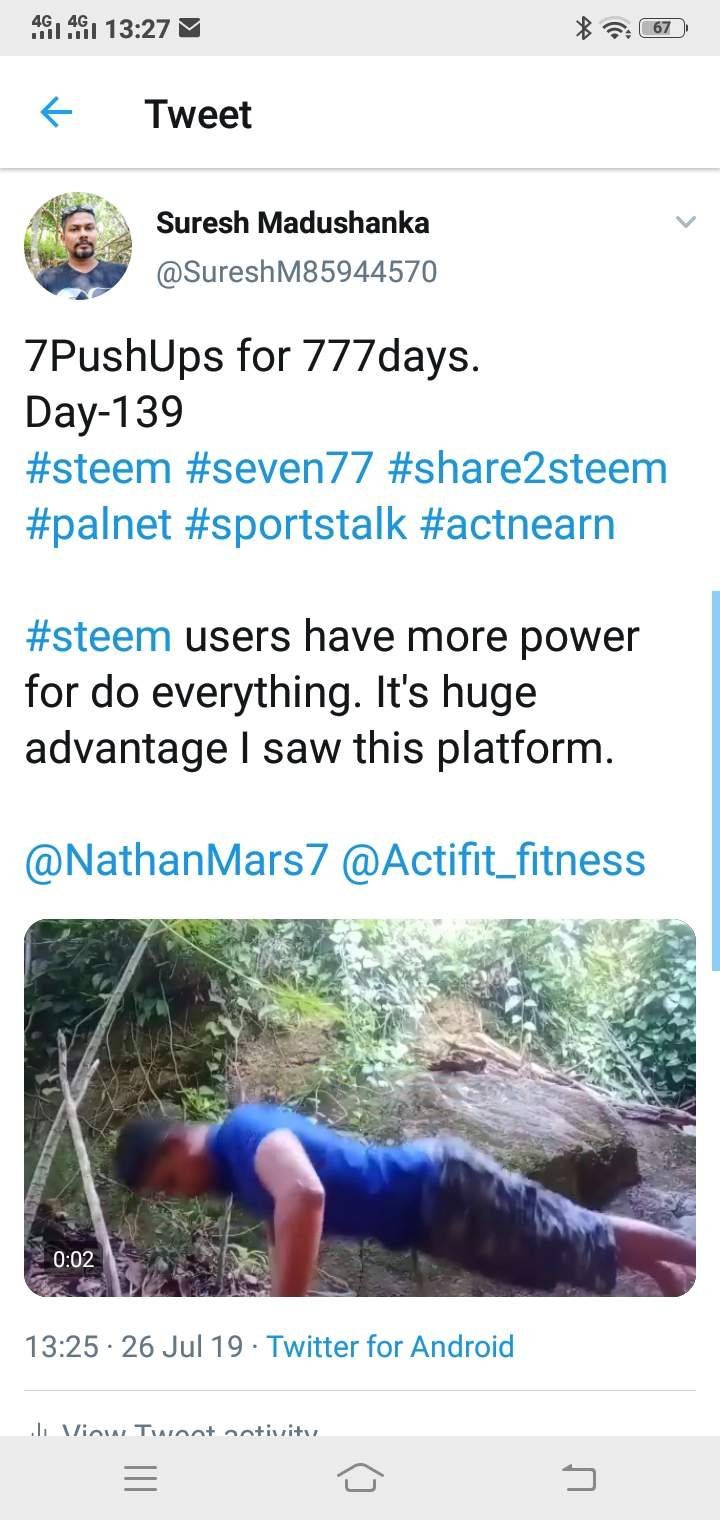The width and height of the screenshot is (720, 1520).
Task: Tap the Twitter for Android source link
Action: [390, 1346]
